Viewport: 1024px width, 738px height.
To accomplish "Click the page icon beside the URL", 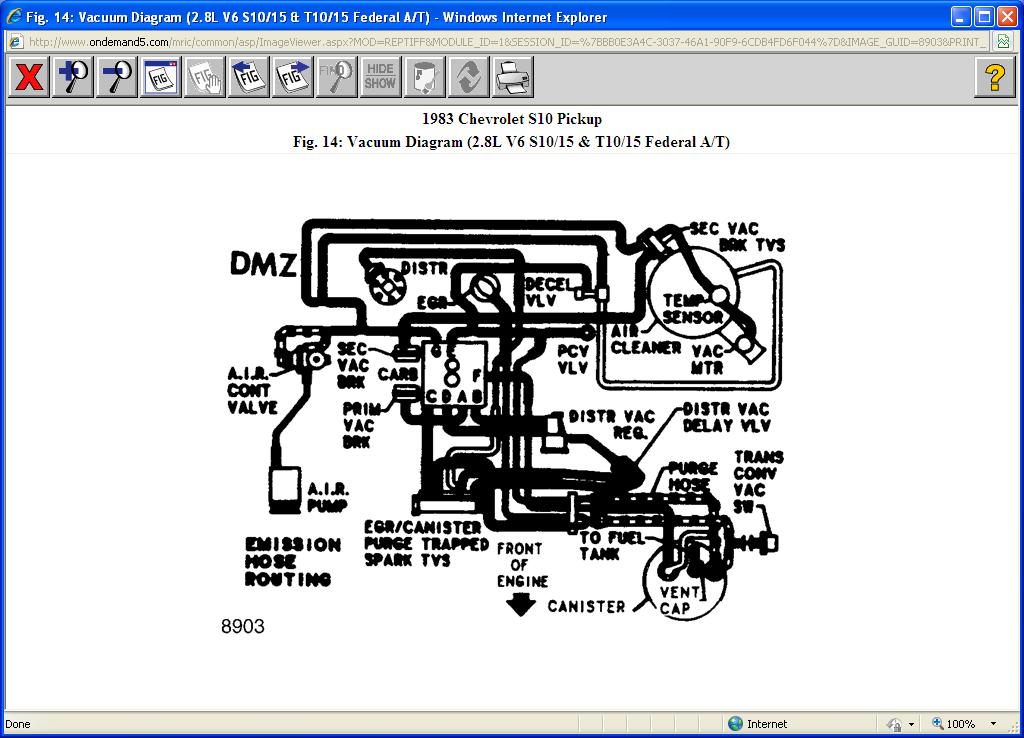I will [x=16, y=42].
